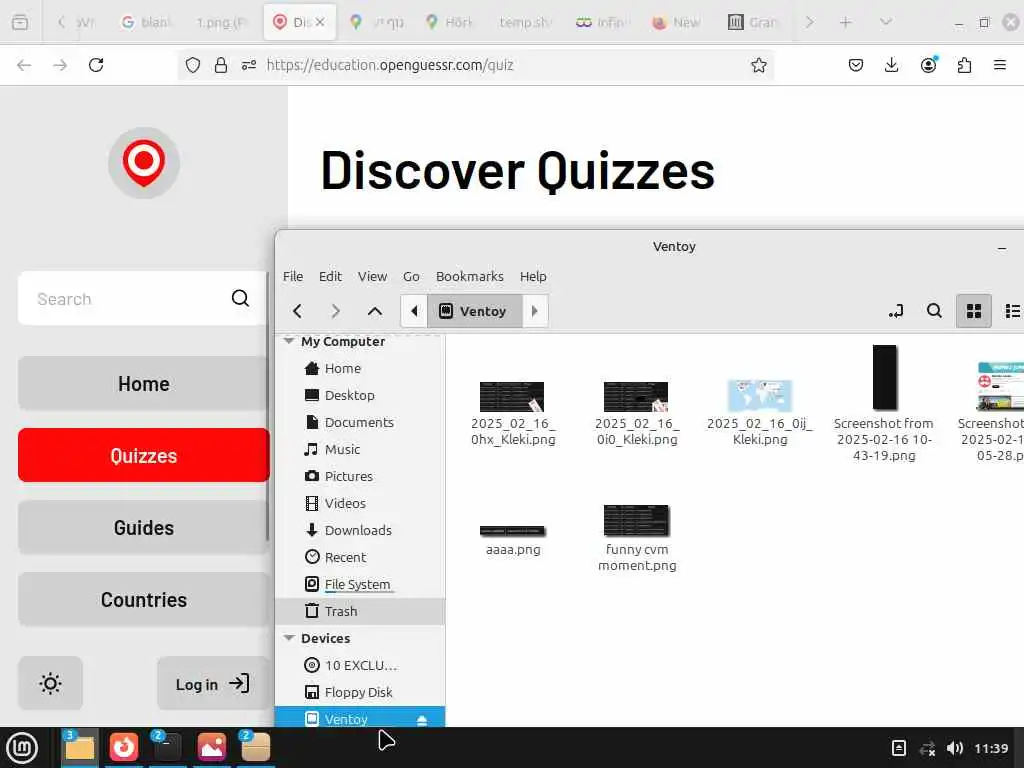
Task: Go back in Firefox history
Action: pos(24,65)
